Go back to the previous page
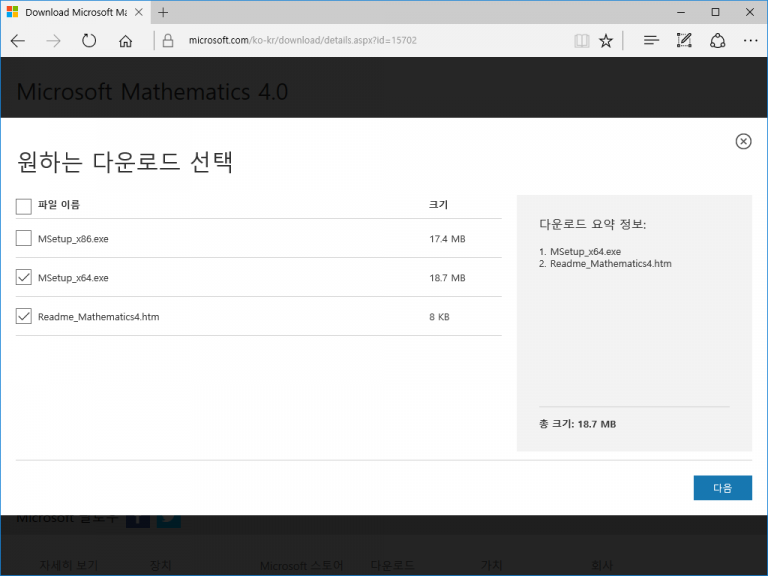768x576 pixels. pos(18,41)
